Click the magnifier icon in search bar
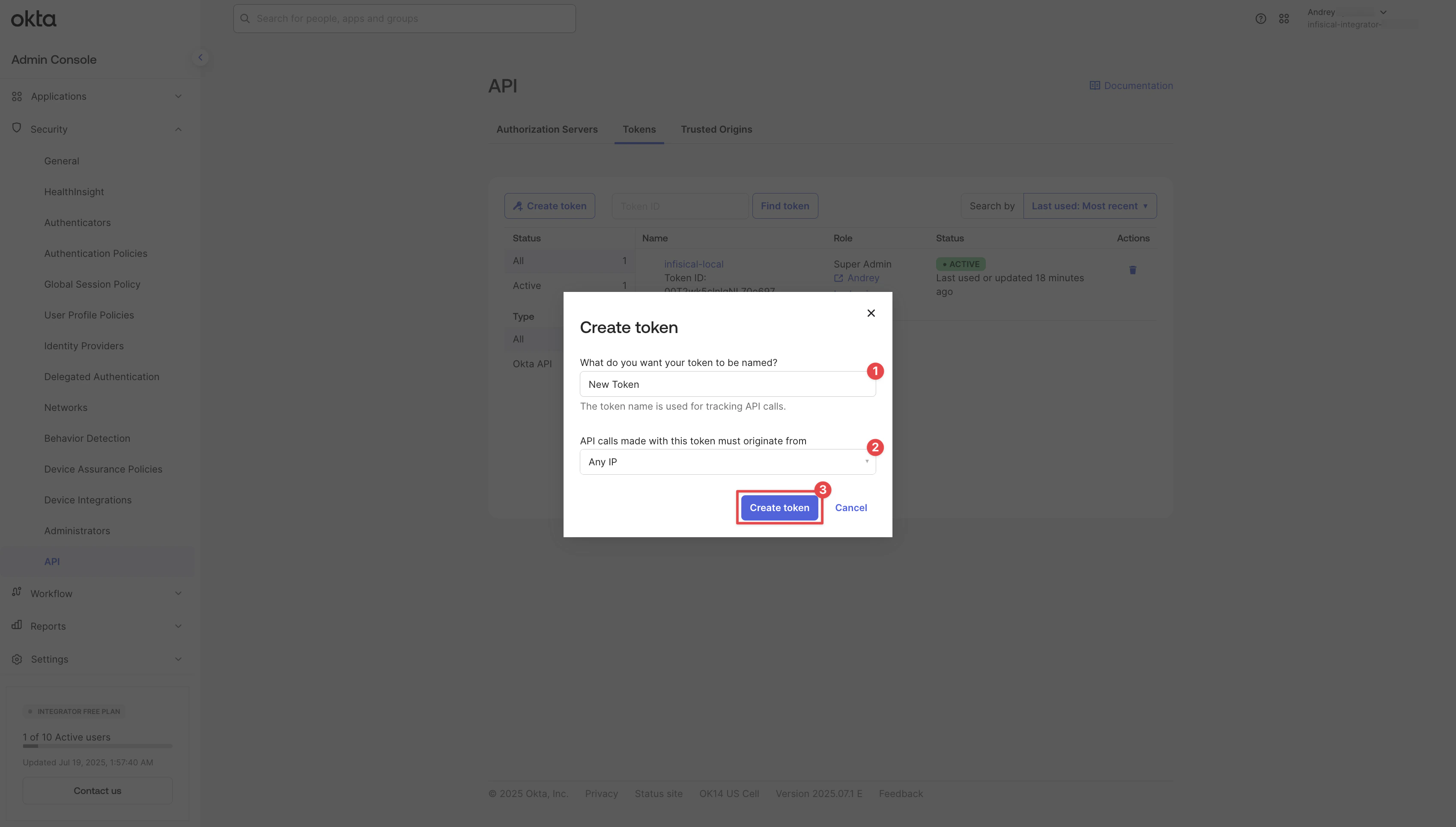Screen dimensions: 1456x827 tap(245, 19)
